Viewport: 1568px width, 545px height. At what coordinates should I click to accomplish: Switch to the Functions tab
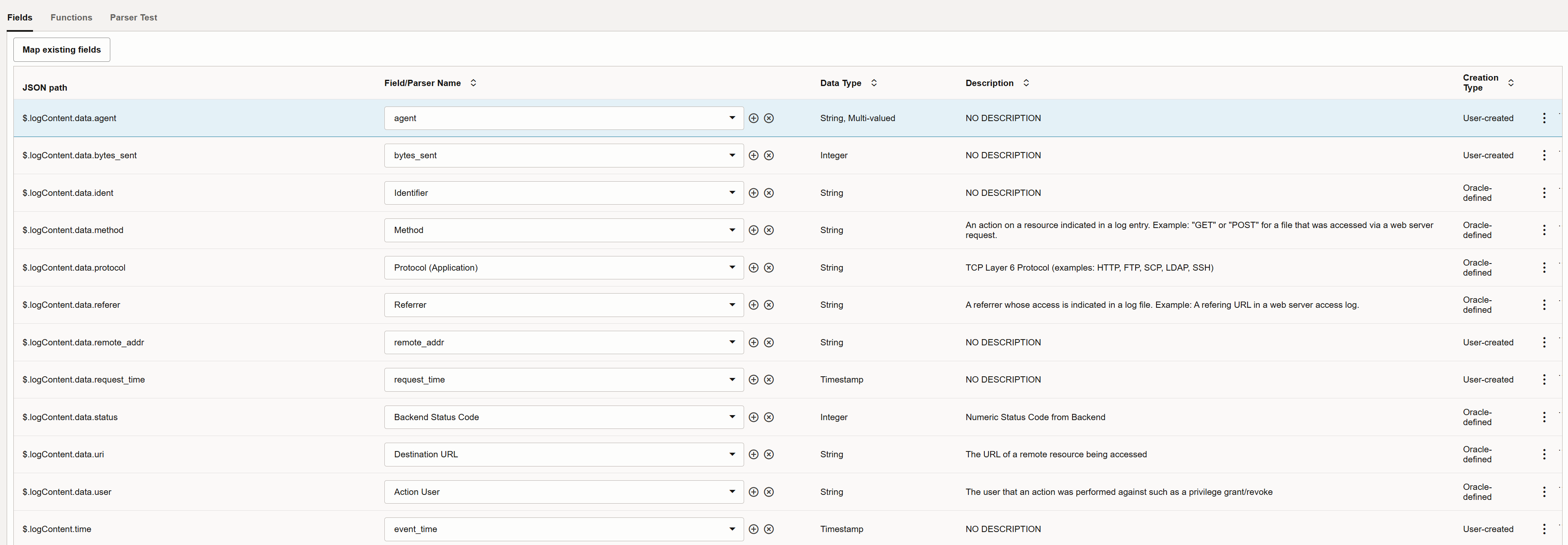71,18
